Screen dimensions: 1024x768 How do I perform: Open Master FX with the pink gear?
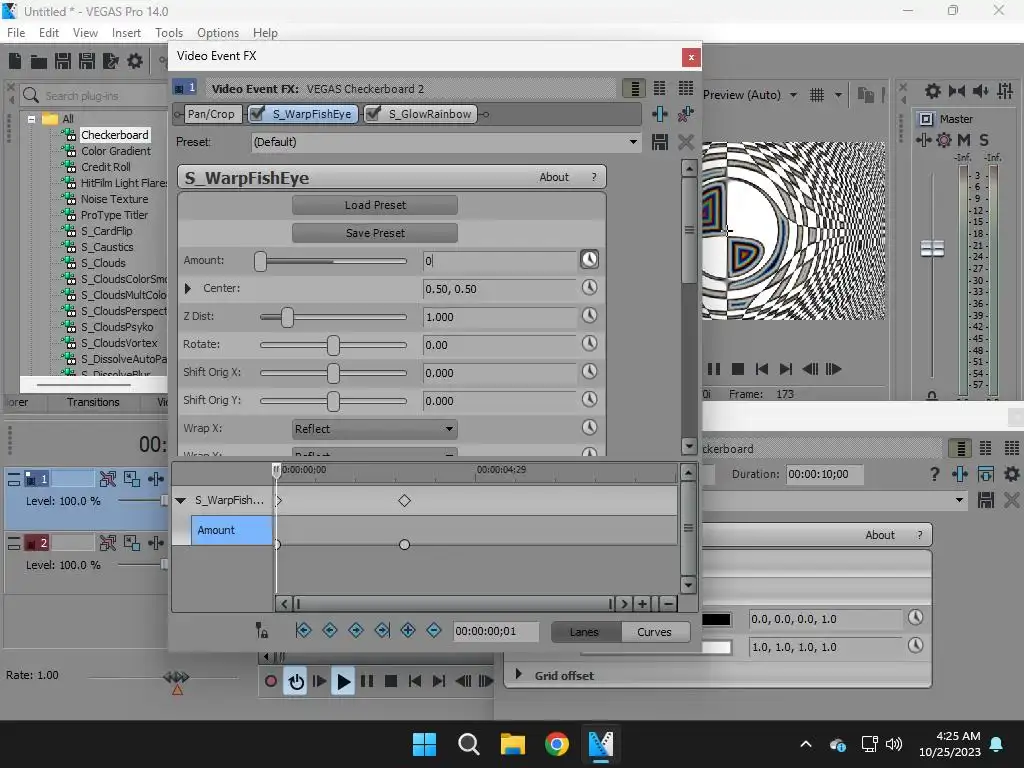click(944, 140)
